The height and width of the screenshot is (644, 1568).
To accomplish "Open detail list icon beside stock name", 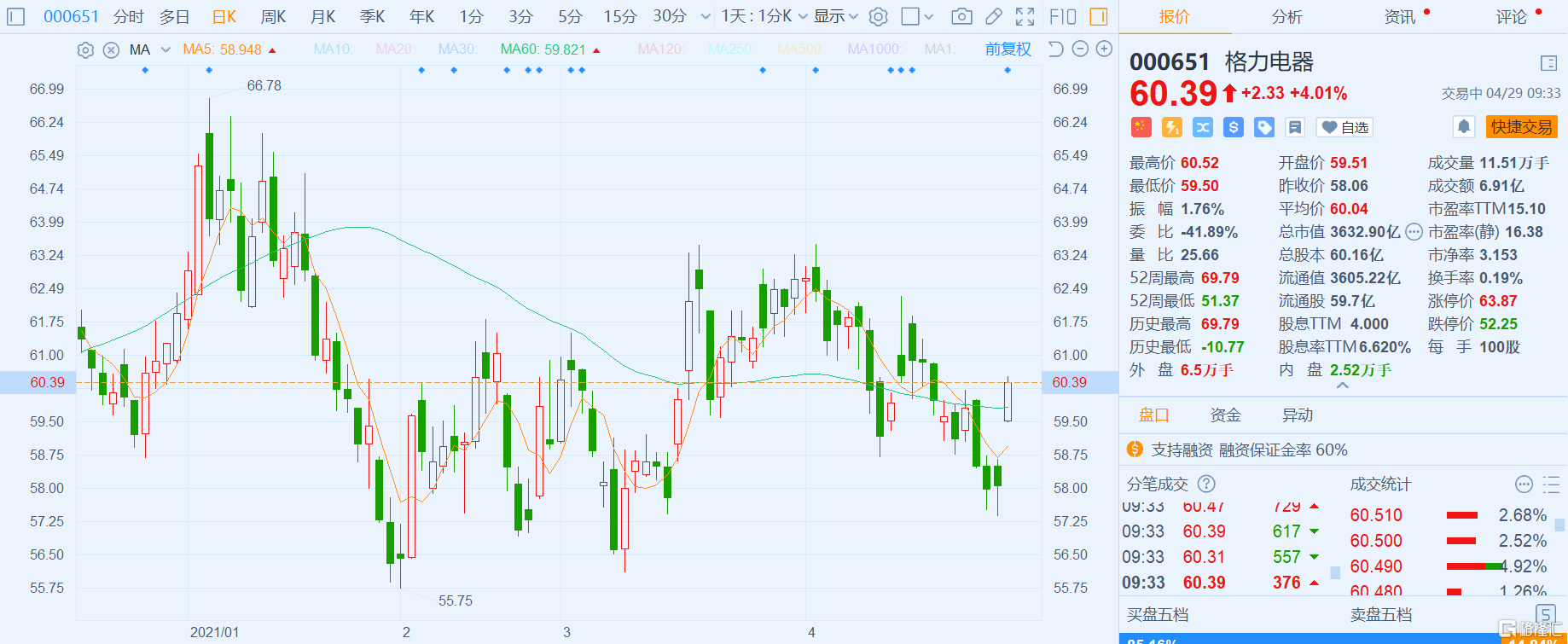I will [x=1549, y=63].
